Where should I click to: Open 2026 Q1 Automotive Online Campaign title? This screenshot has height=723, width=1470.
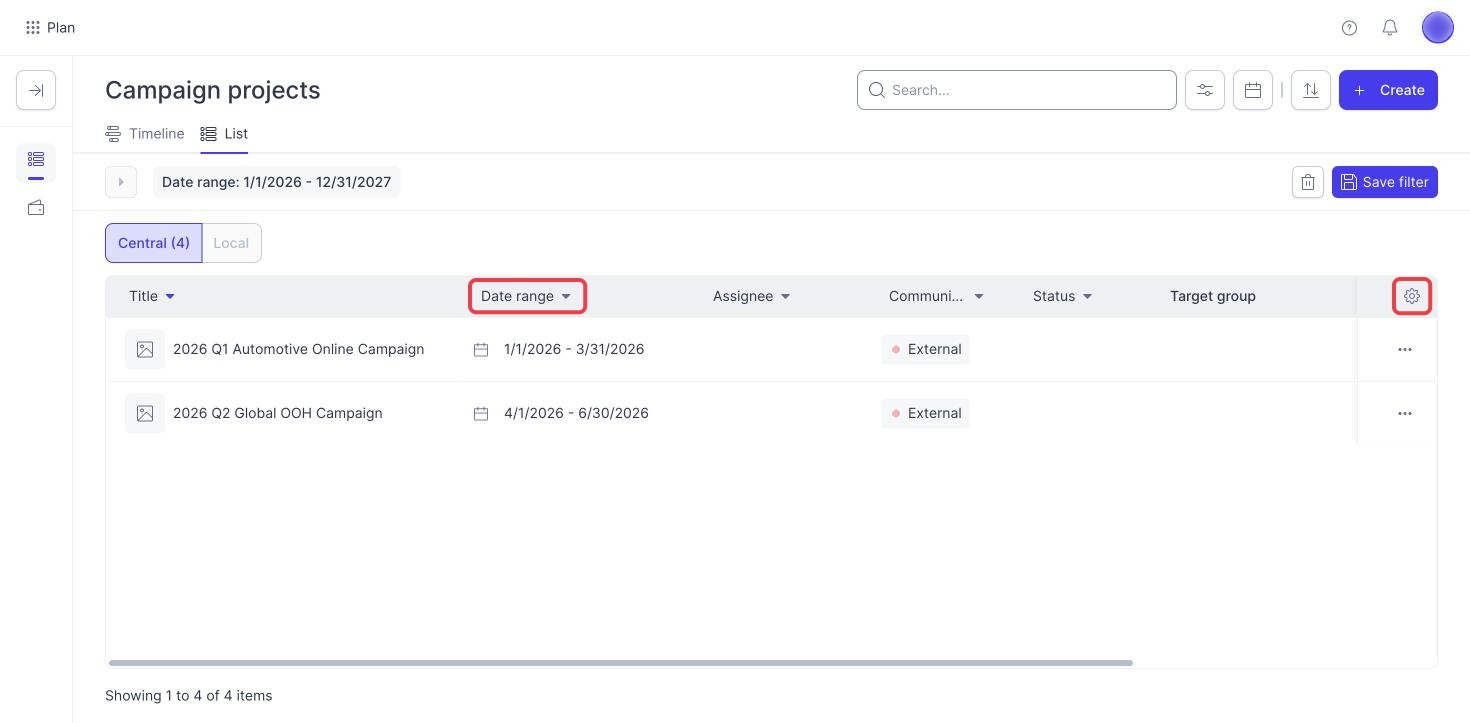click(298, 349)
